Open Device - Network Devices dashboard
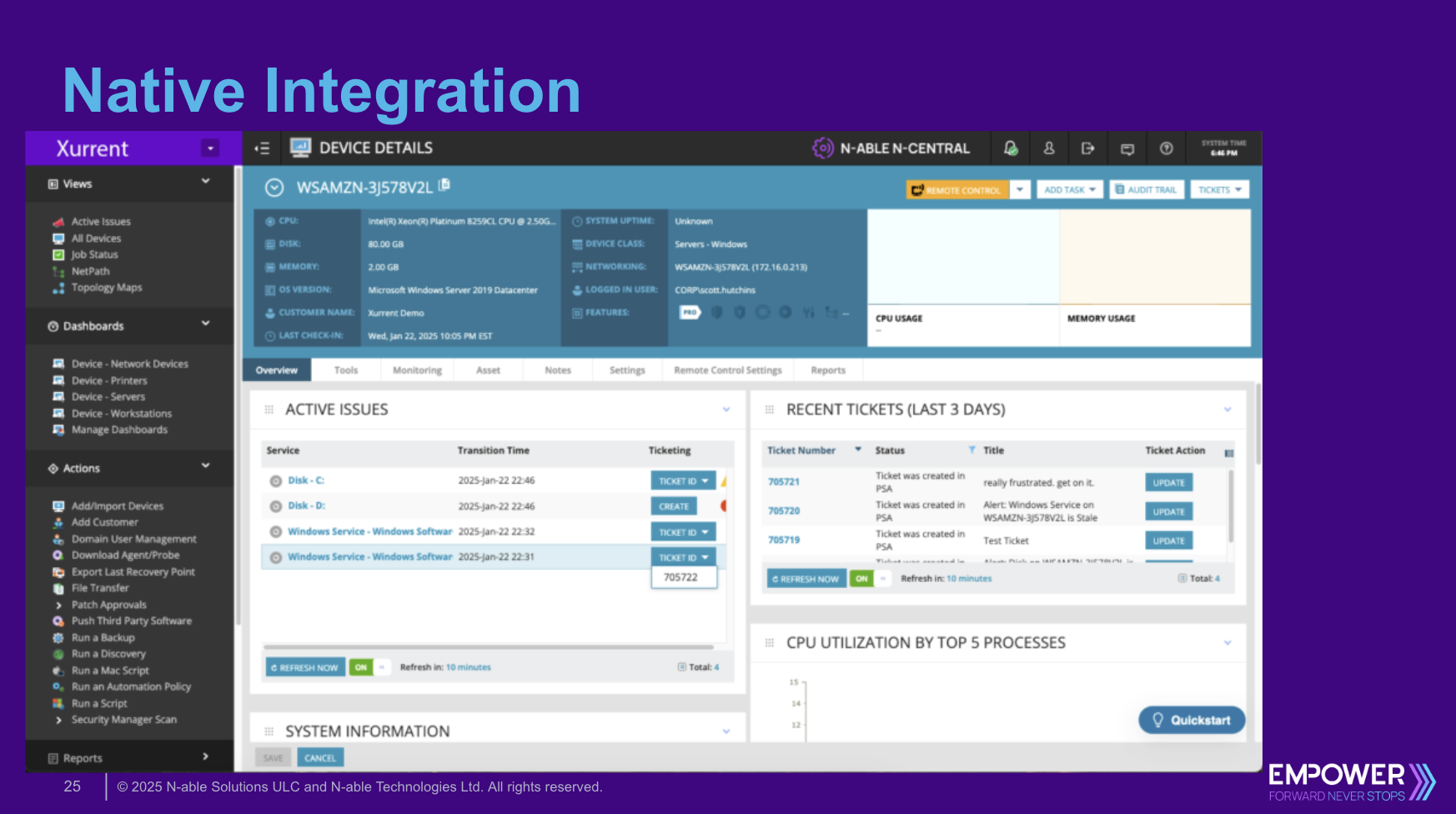Image resolution: width=1456 pixels, height=814 pixels. point(129,364)
